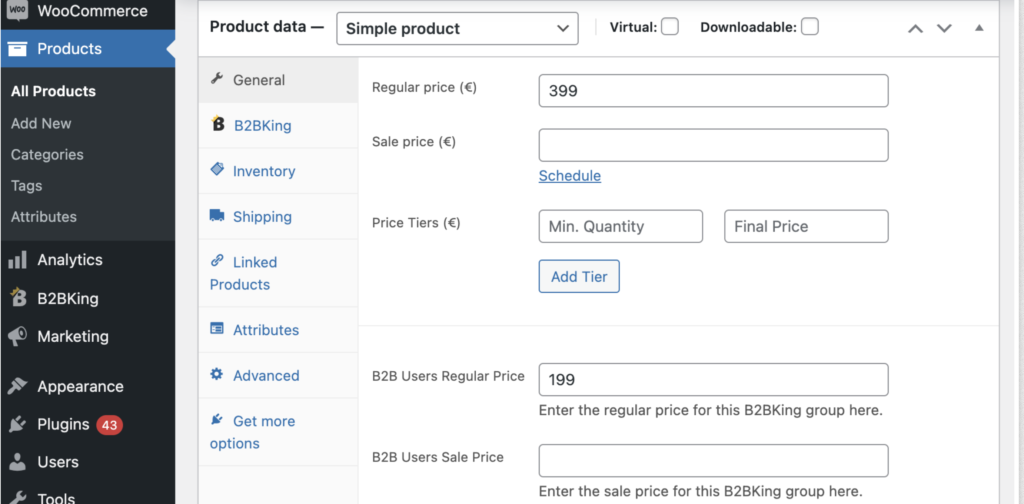
Task: Tick the Downloadable checkbox
Action: point(810,27)
